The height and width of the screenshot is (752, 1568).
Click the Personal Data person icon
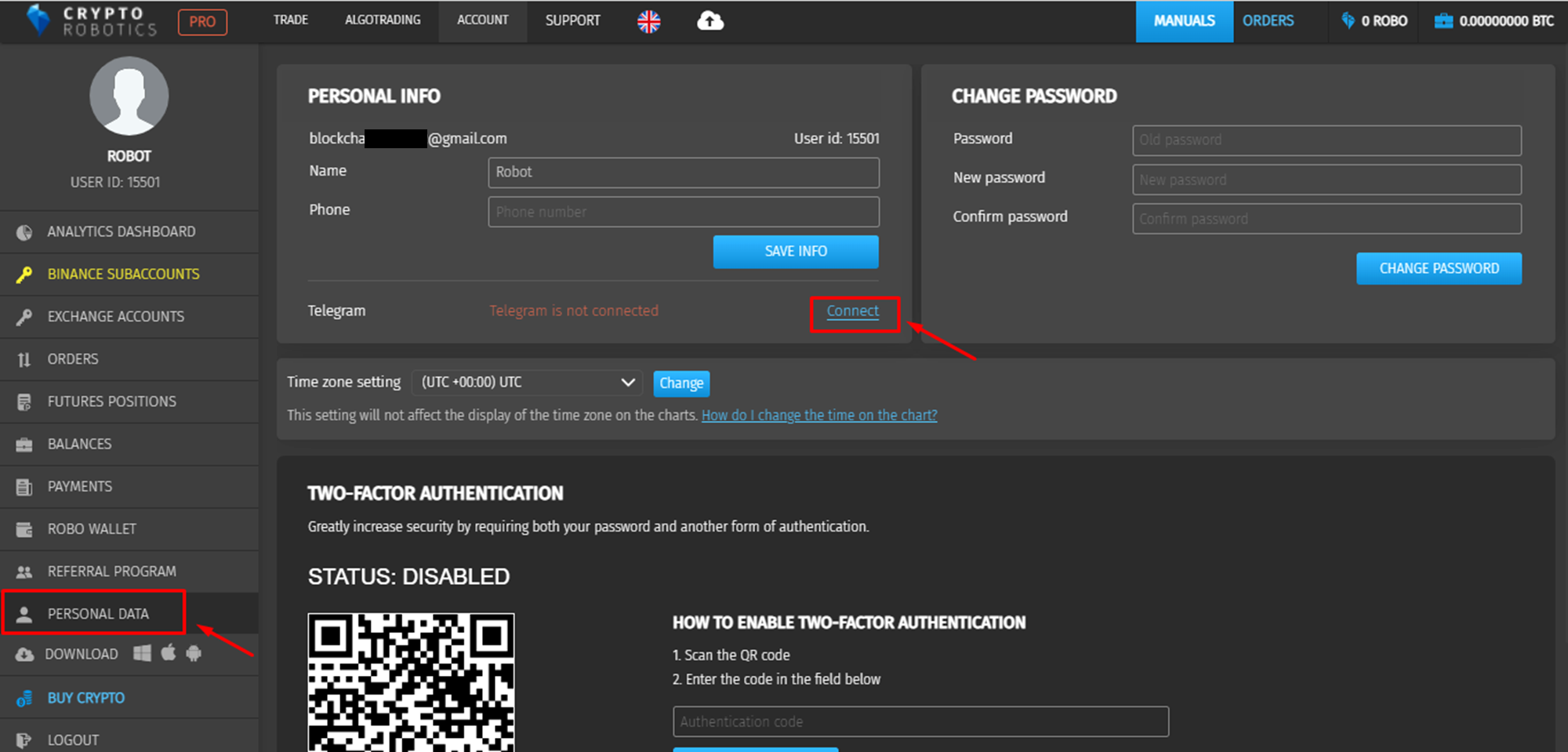click(x=24, y=614)
